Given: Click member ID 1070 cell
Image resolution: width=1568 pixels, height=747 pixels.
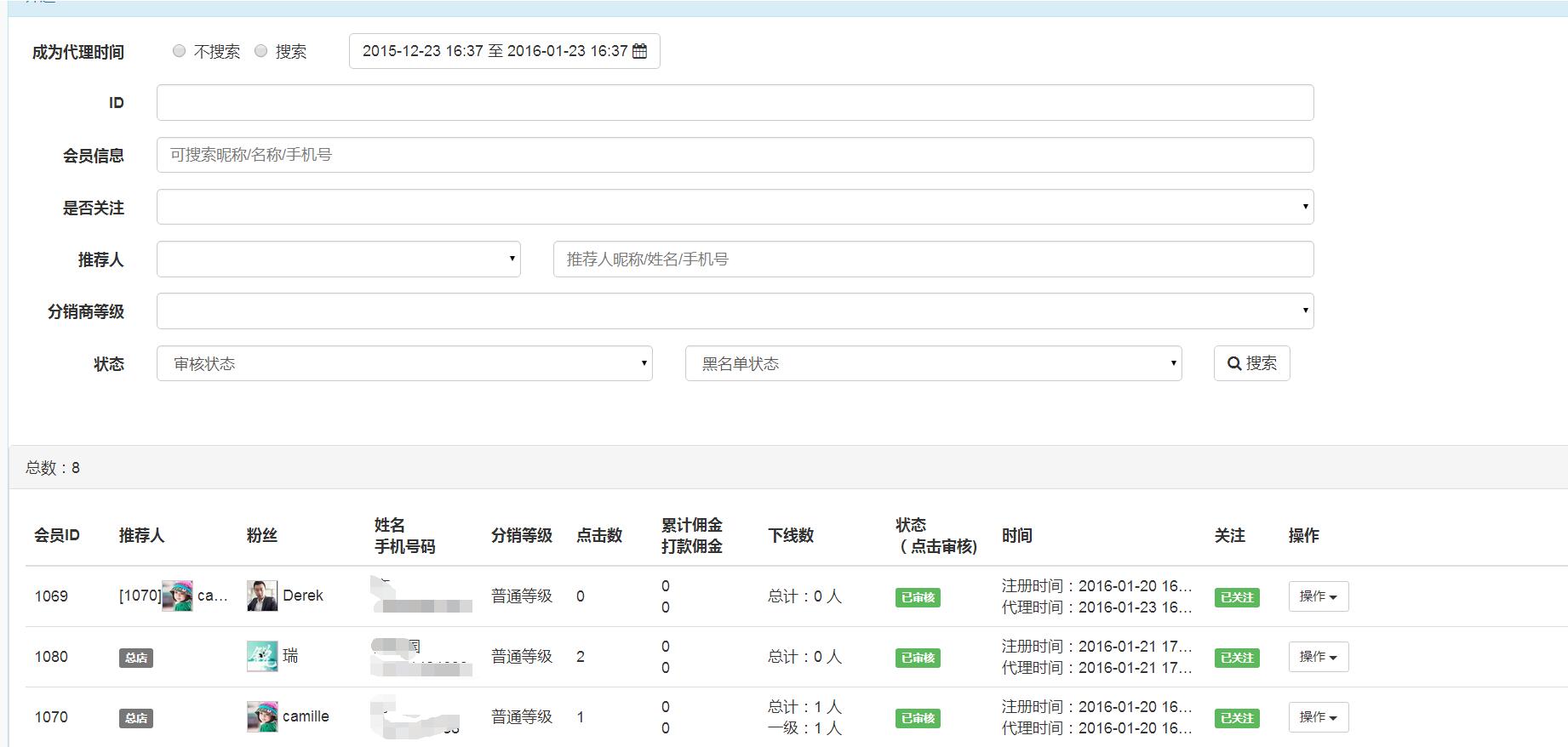Looking at the screenshot, I should (x=51, y=716).
